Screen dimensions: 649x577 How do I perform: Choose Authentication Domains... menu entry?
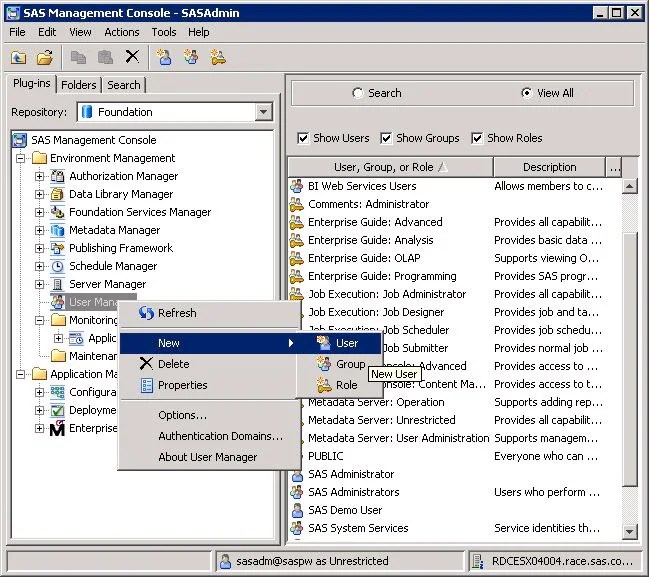[x=209, y=436]
